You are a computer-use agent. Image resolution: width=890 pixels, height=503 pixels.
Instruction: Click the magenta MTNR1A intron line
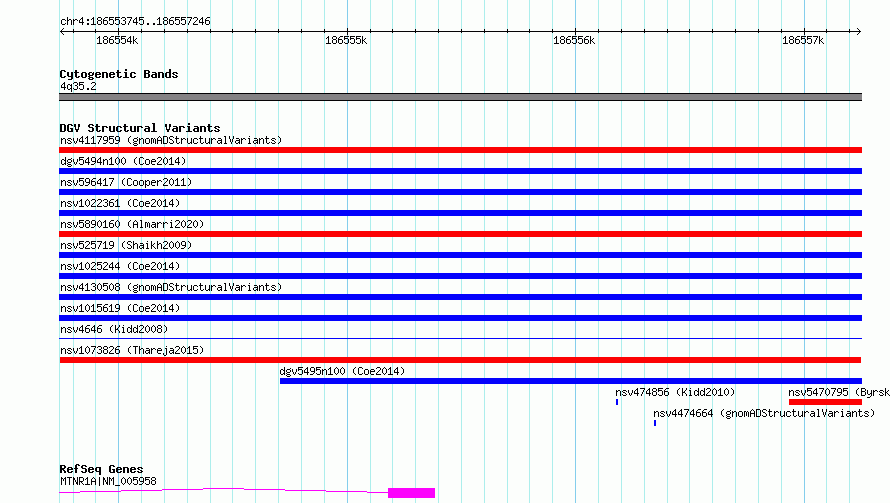[224, 490]
